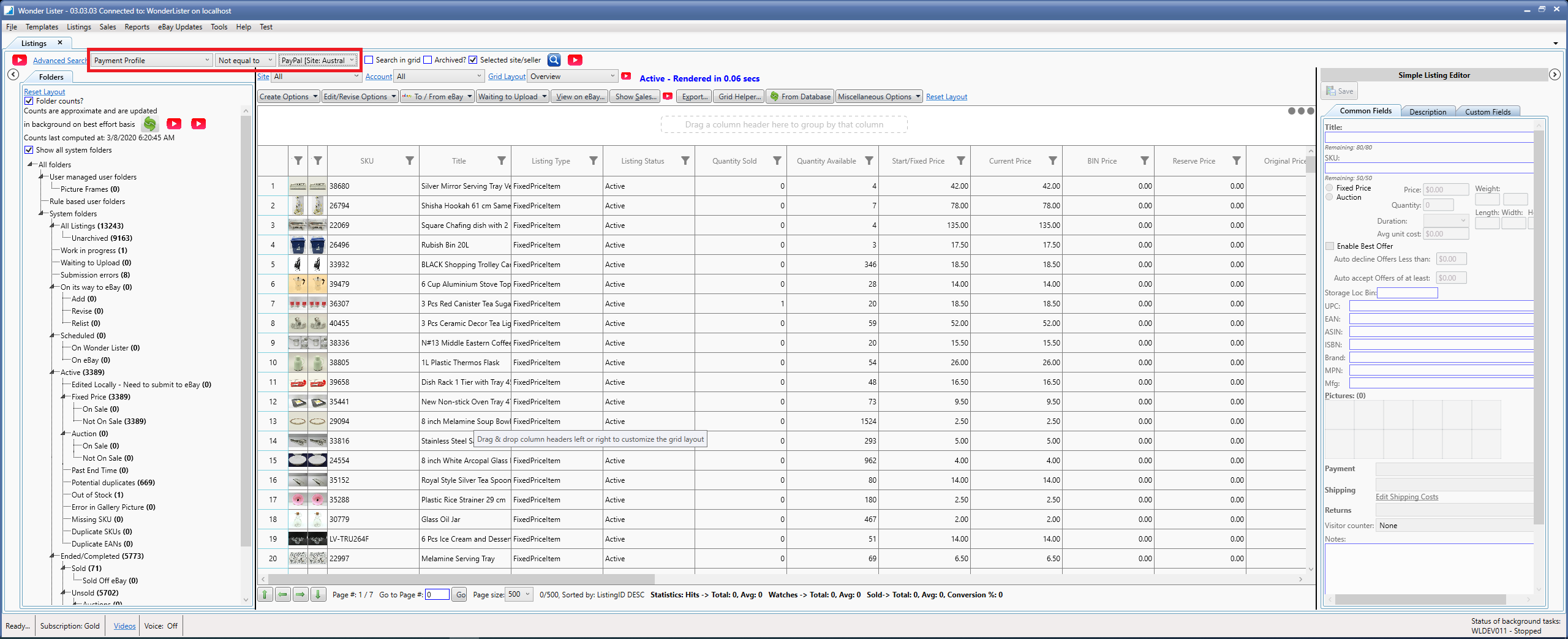Viewport: 1568px width, 639px height.
Task: Open filter icon on Listing Status column
Action: click(x=685, y=161)
